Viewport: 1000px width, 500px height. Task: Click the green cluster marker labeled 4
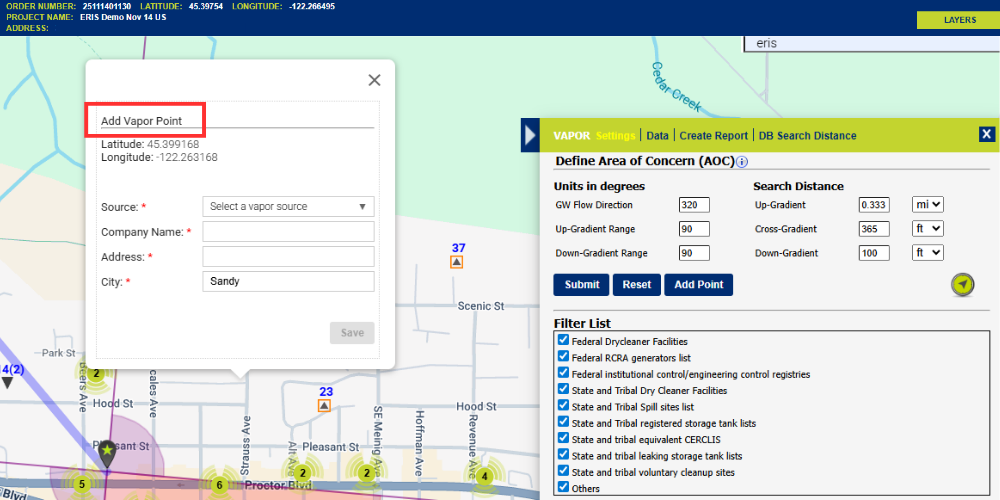tap(484, 477)
